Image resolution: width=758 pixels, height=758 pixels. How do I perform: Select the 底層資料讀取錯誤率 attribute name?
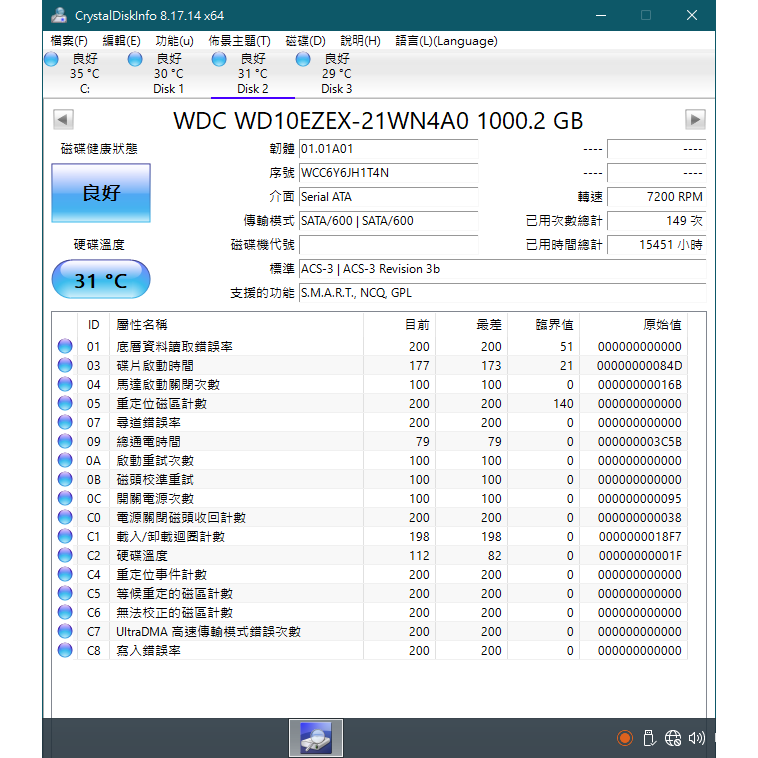click(x=175, y=347)
